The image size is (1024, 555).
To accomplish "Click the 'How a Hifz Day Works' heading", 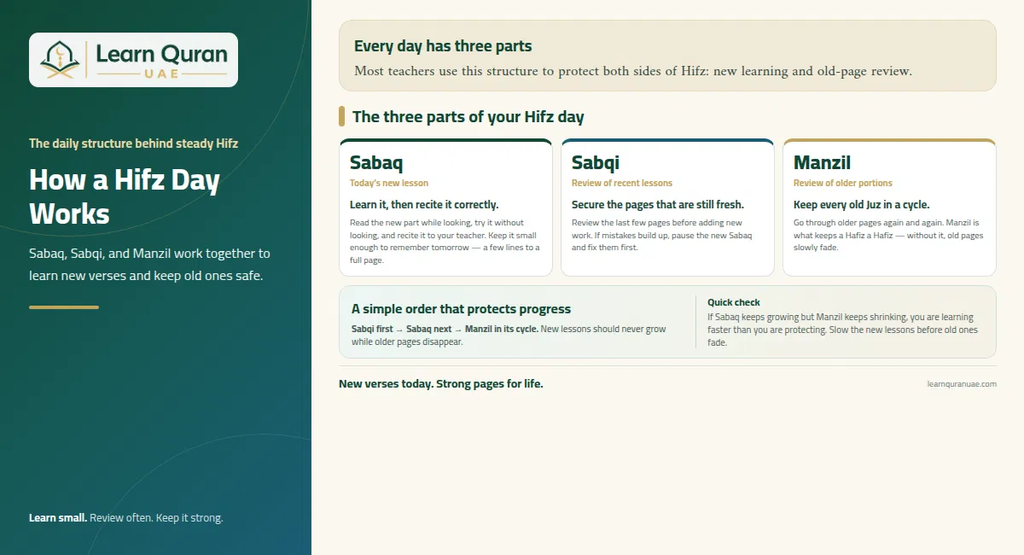I will point(124,197).
